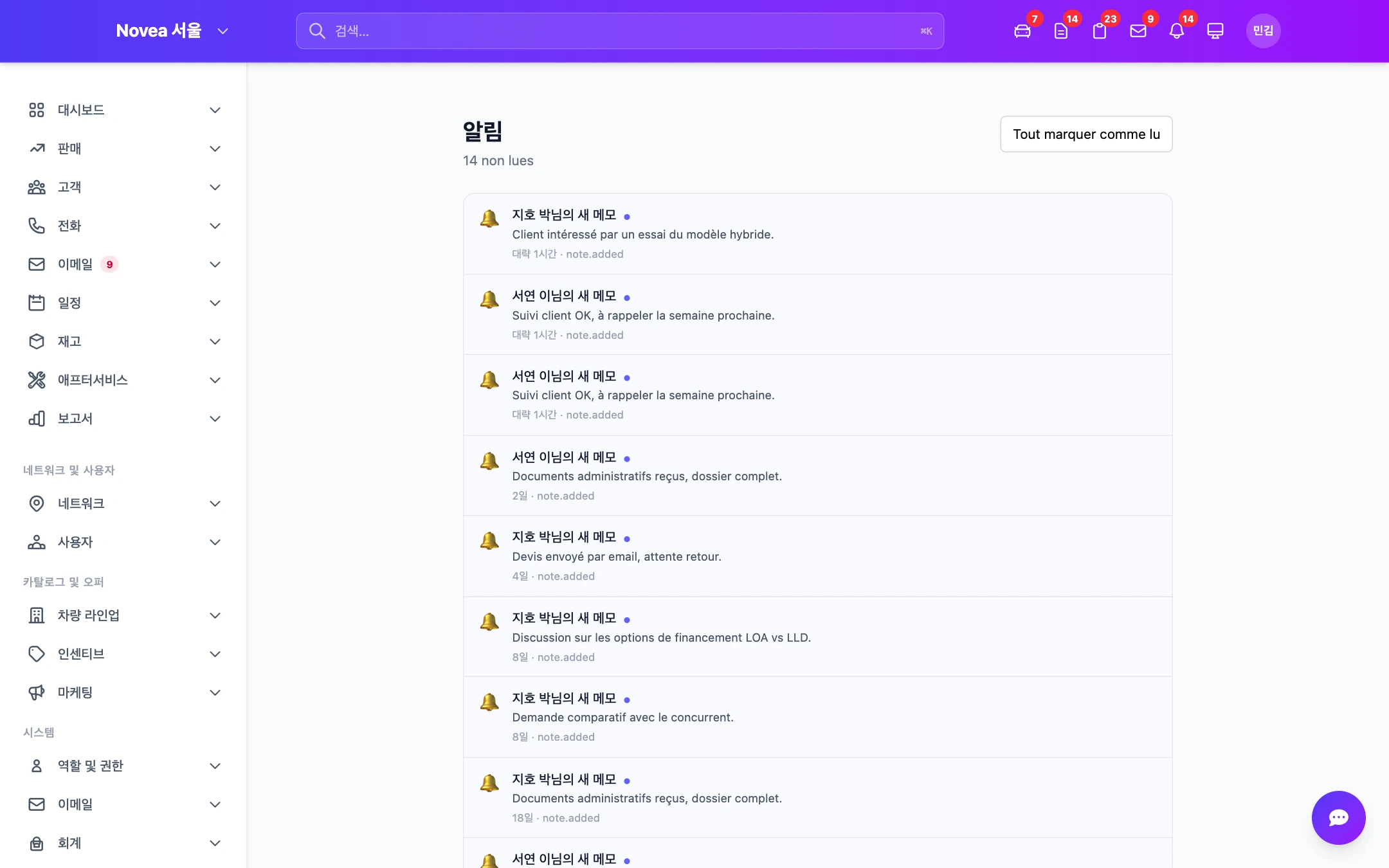Open the vehicles car icon with badge 7
This screenshot has height=868, width=1389.
click(1022, 31)
